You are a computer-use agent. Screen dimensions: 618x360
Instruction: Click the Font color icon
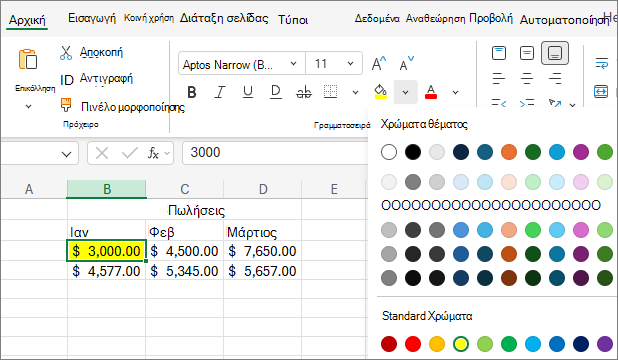point(431,92)
